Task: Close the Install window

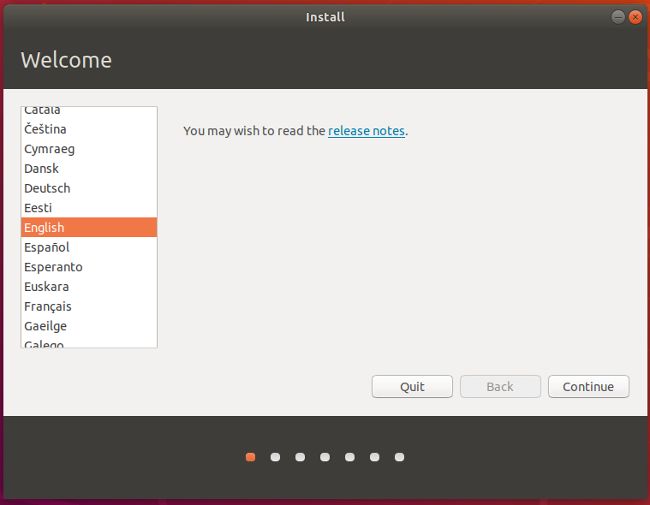Action: tap(635, 17)
